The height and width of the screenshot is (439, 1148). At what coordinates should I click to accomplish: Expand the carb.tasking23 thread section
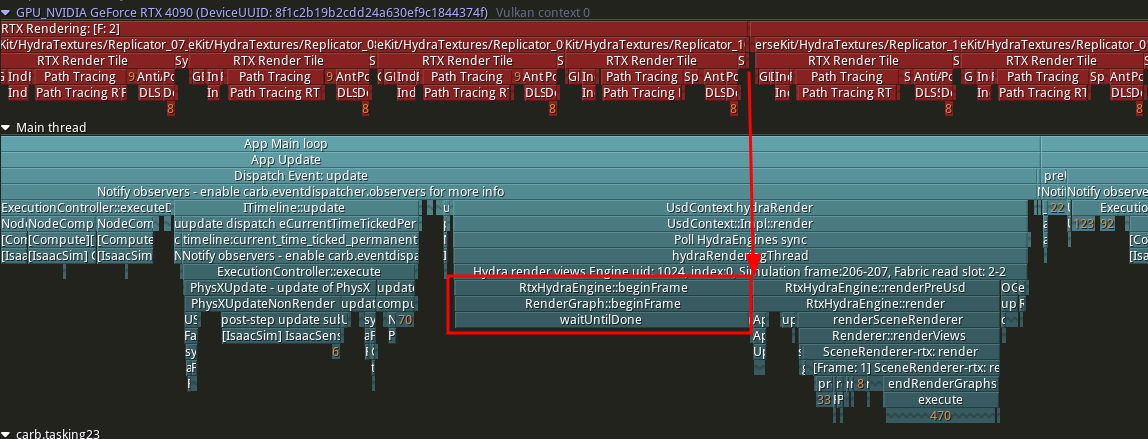click(7, 433)
